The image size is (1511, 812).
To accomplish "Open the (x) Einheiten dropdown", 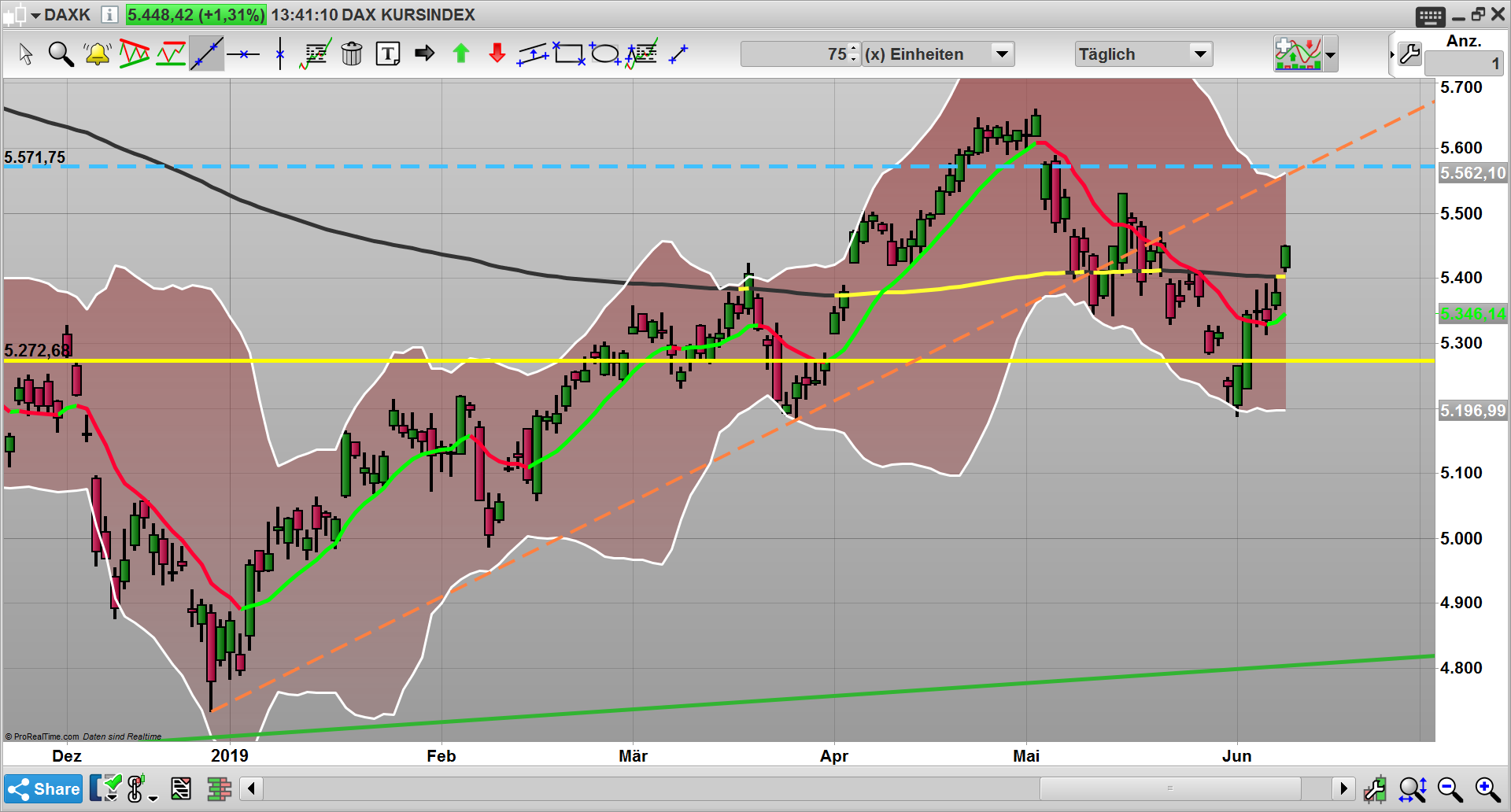I will (x=937, y=54).
